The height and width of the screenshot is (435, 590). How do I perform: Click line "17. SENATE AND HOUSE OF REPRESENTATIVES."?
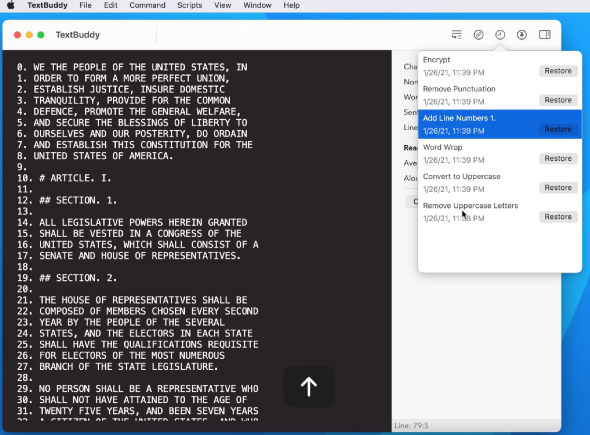[x=129, y=256]
